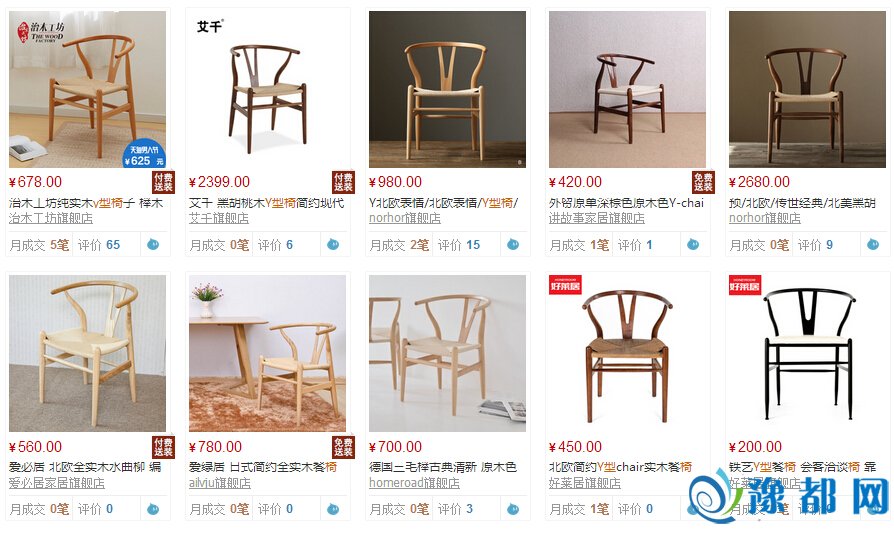The height and width of the screenshot is (536, 894).
Task: Click the chat icon under the ¥780.00 chair
Action: (x=333, y=509)
